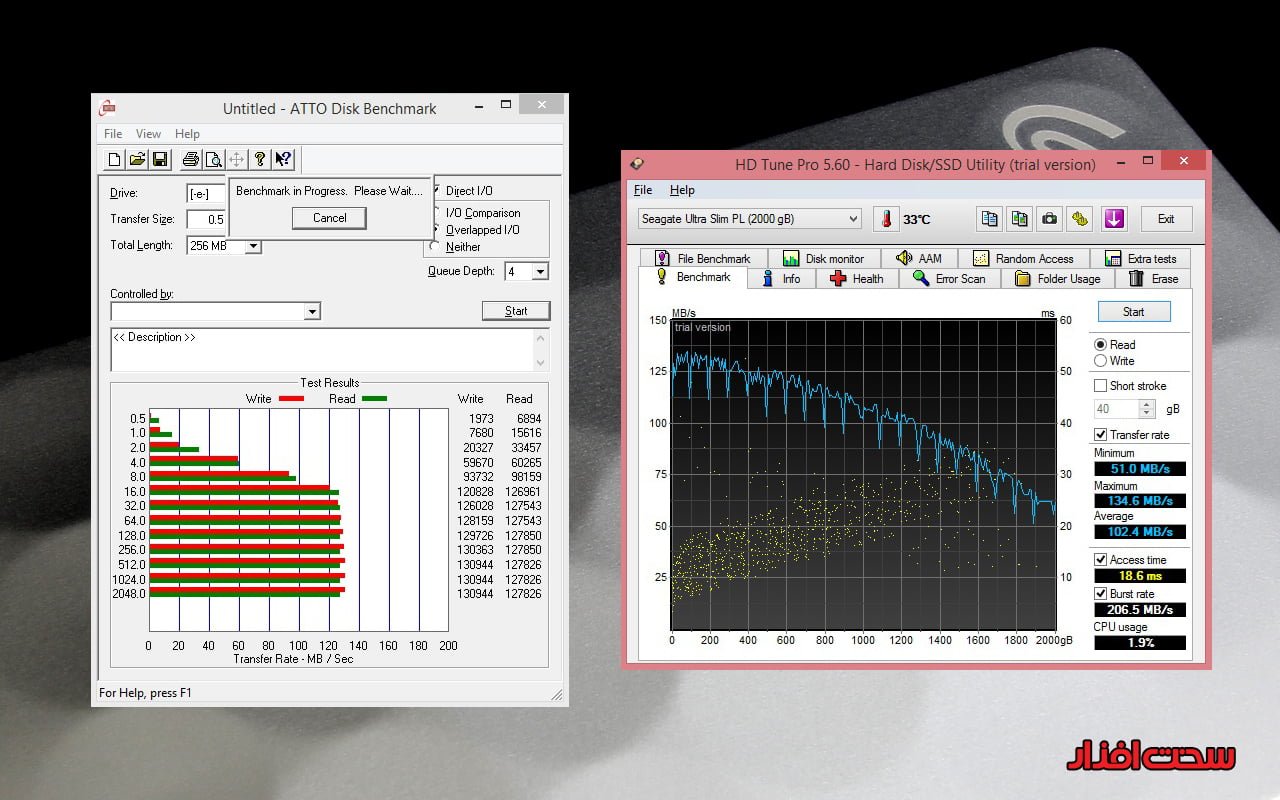Save ATTO results with the floppy disk icon
This screenshot has height=800, width=1280.
[x=161, y=159]
